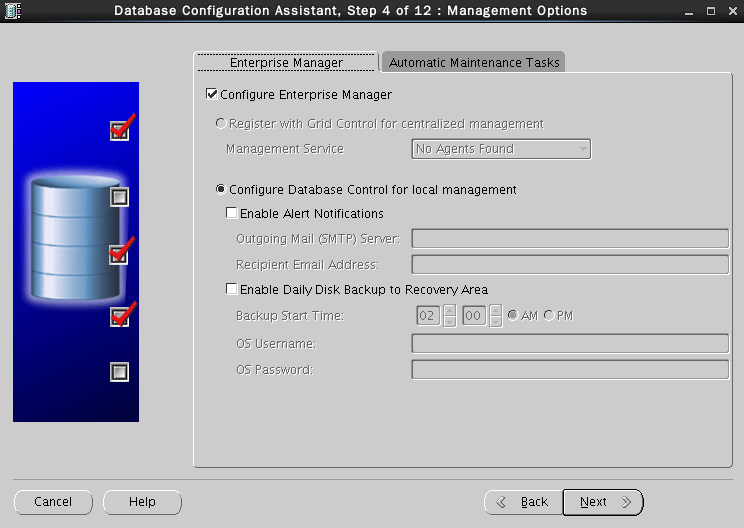This screenshot has height=528, width=744.
Task: Enable Alert Notifications checkbox
Action: (232, 213)
